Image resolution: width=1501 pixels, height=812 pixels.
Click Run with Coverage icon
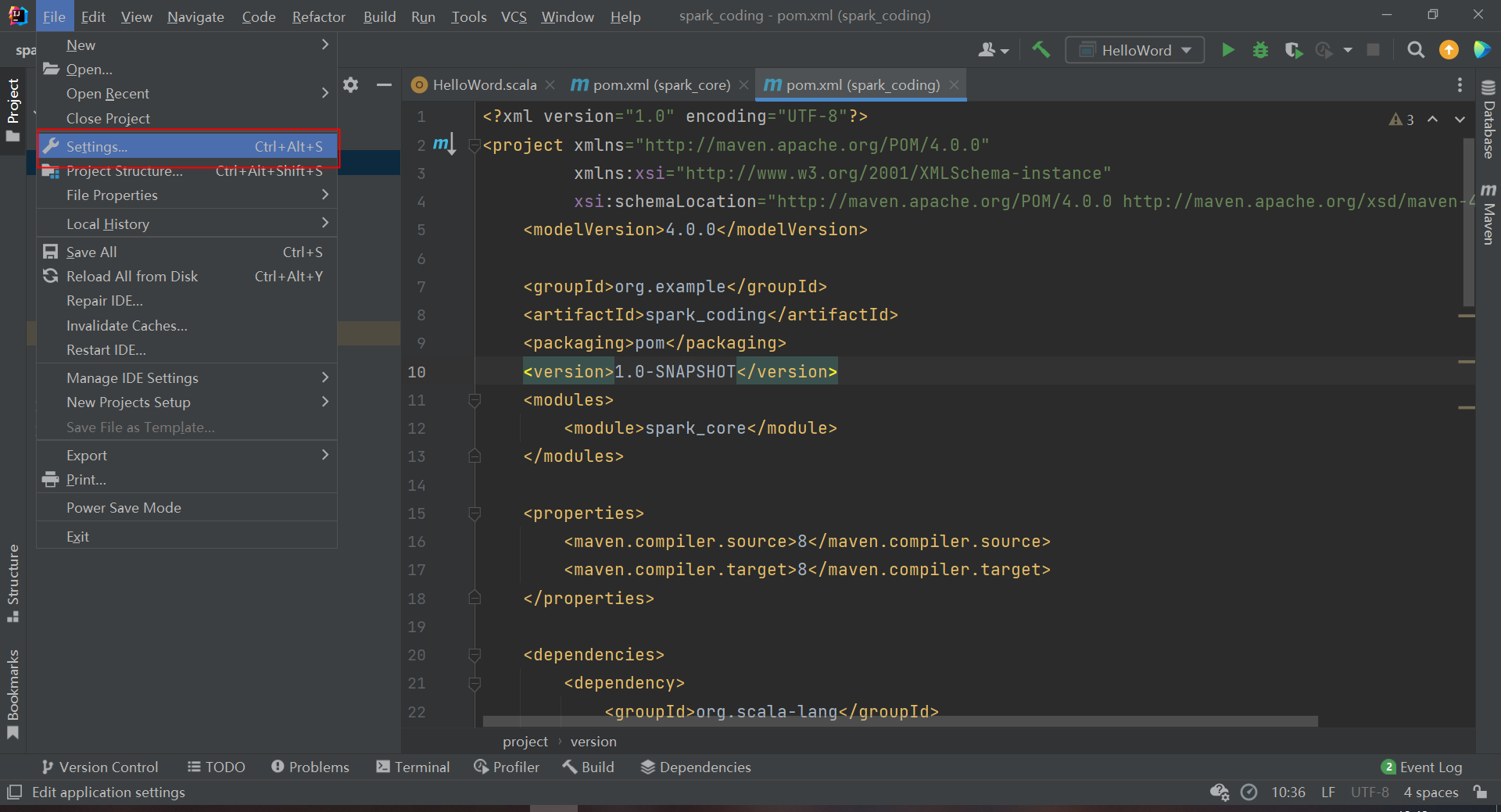[1293, 50]
